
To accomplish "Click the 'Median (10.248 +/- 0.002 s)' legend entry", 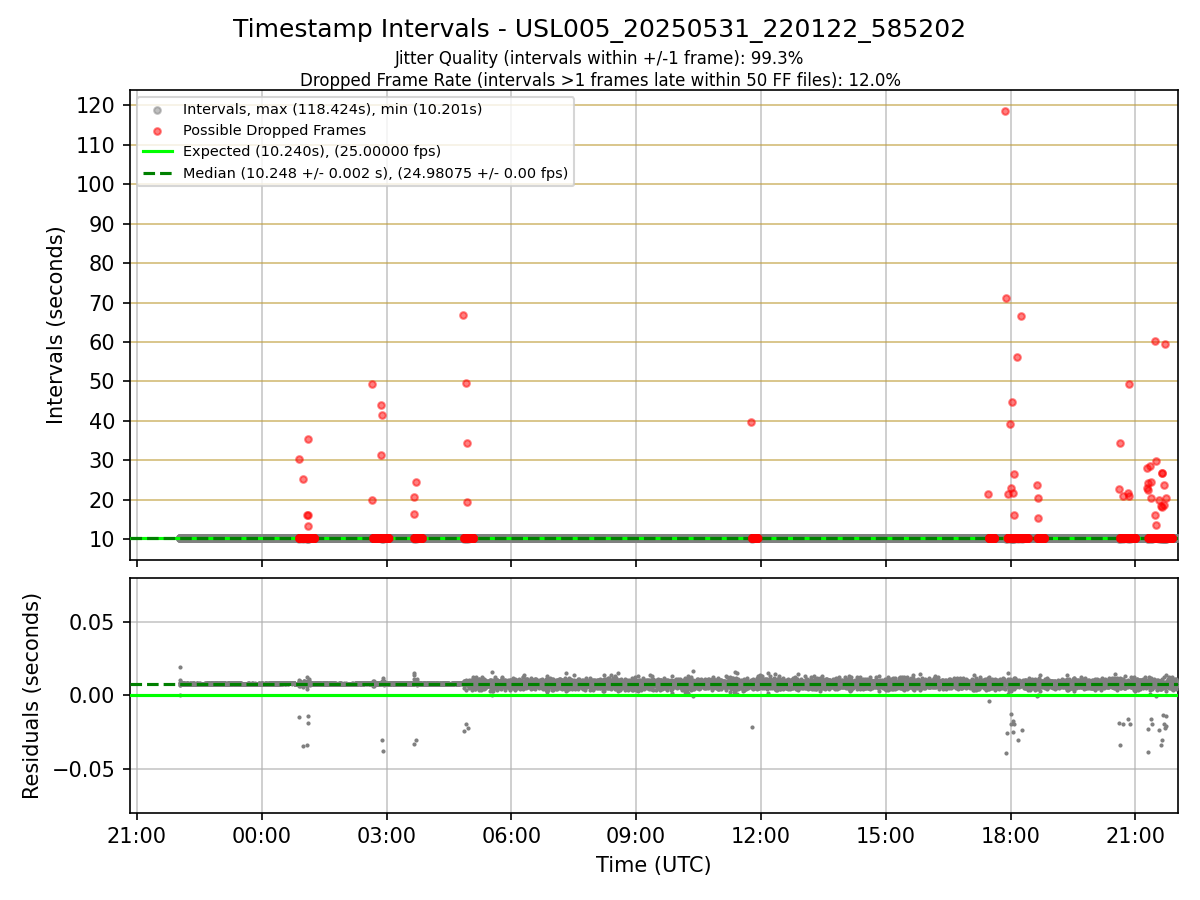I will [375, 173].
